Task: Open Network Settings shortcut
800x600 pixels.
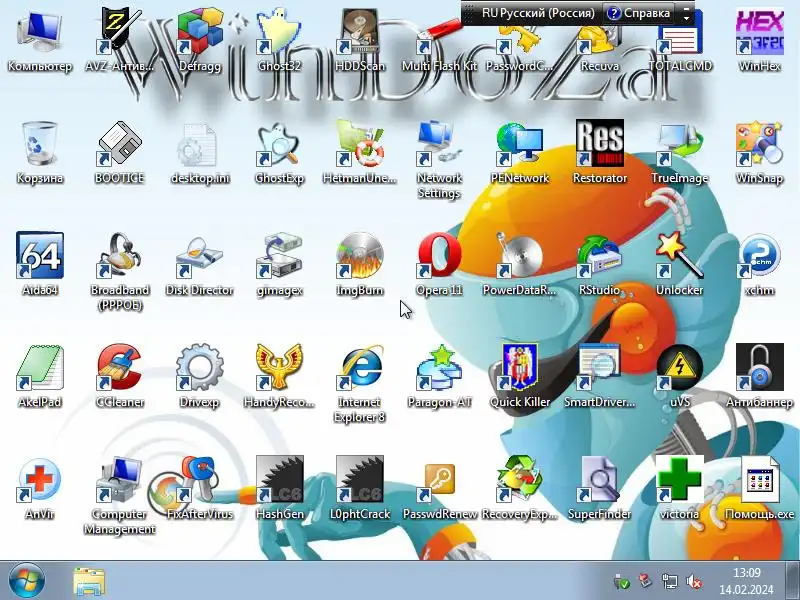Action: 439,160
